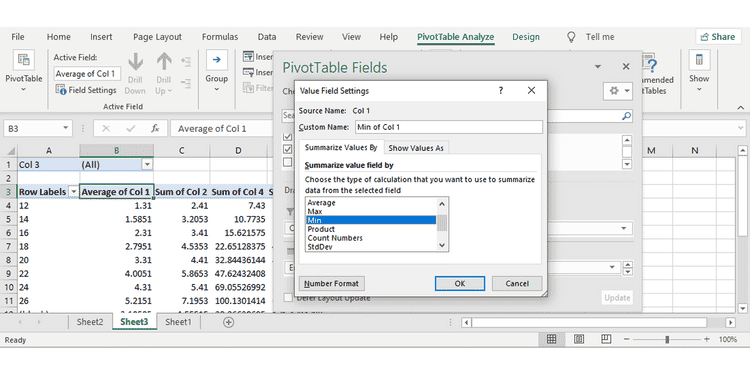Click the Group arrow icon in ribbon
This screenshot has height=375, width=750.
tap(217, 60)
